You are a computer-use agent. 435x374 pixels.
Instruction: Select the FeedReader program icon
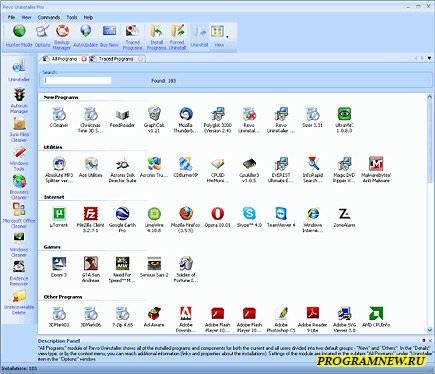[x=122, y=117]
